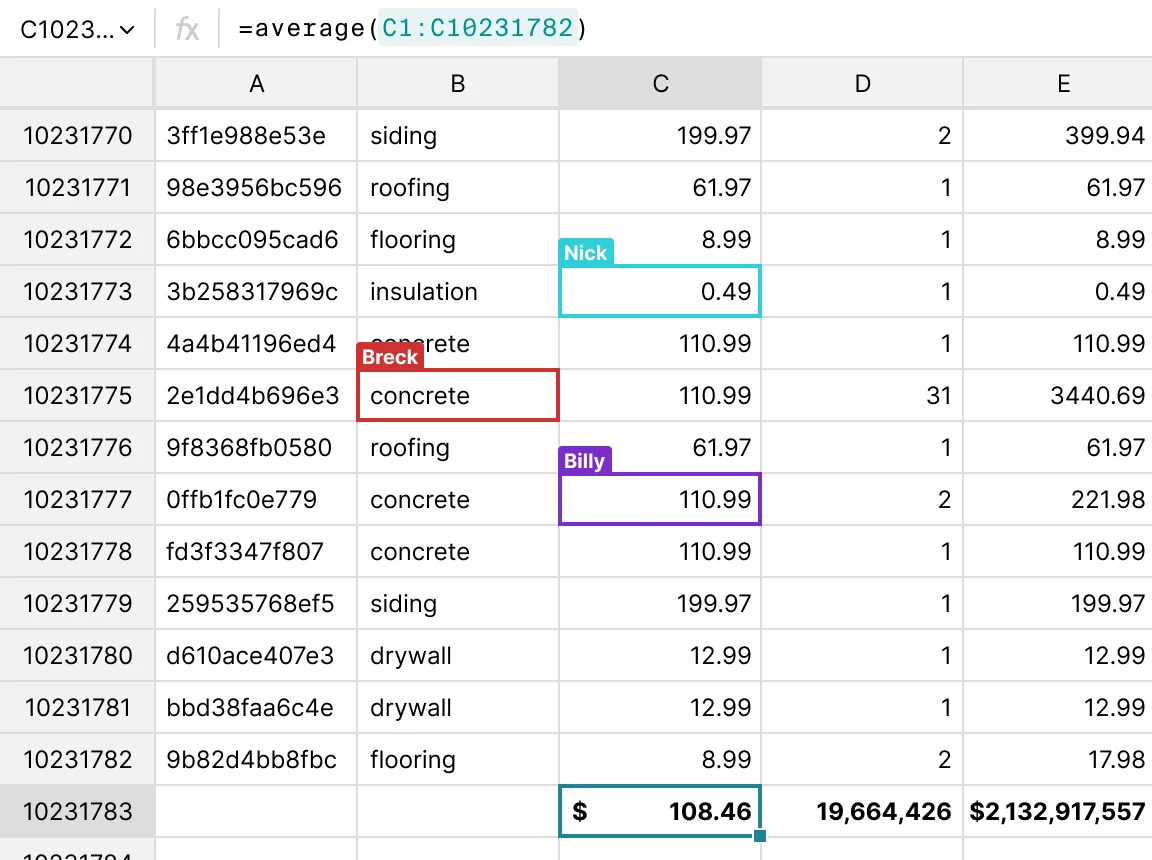The height and width of the screenshot is (860, 1152).
Task: Select column D header
Action: (x=862, y=84)
